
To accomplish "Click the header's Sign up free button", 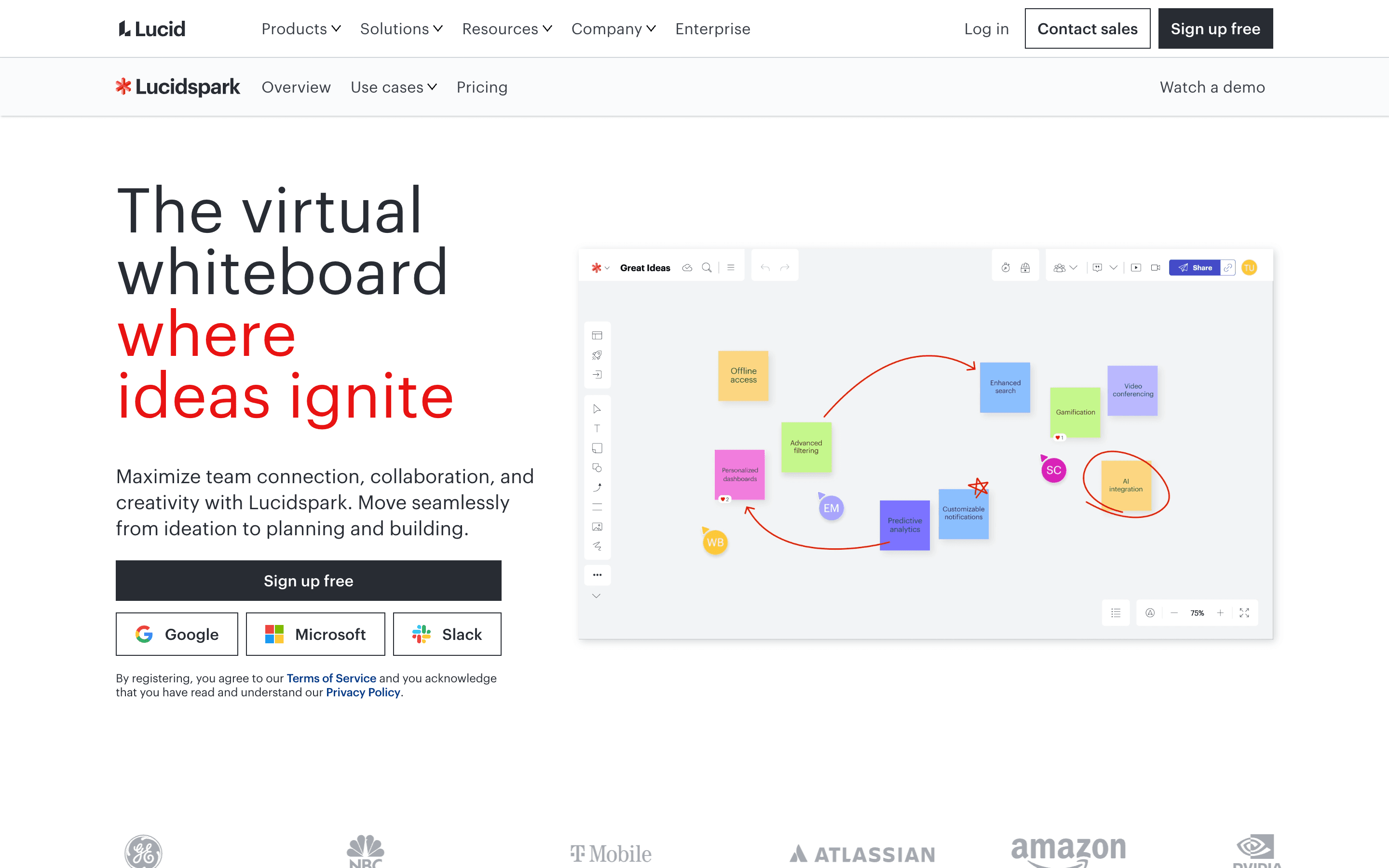I will click(x=1215, y=29).
